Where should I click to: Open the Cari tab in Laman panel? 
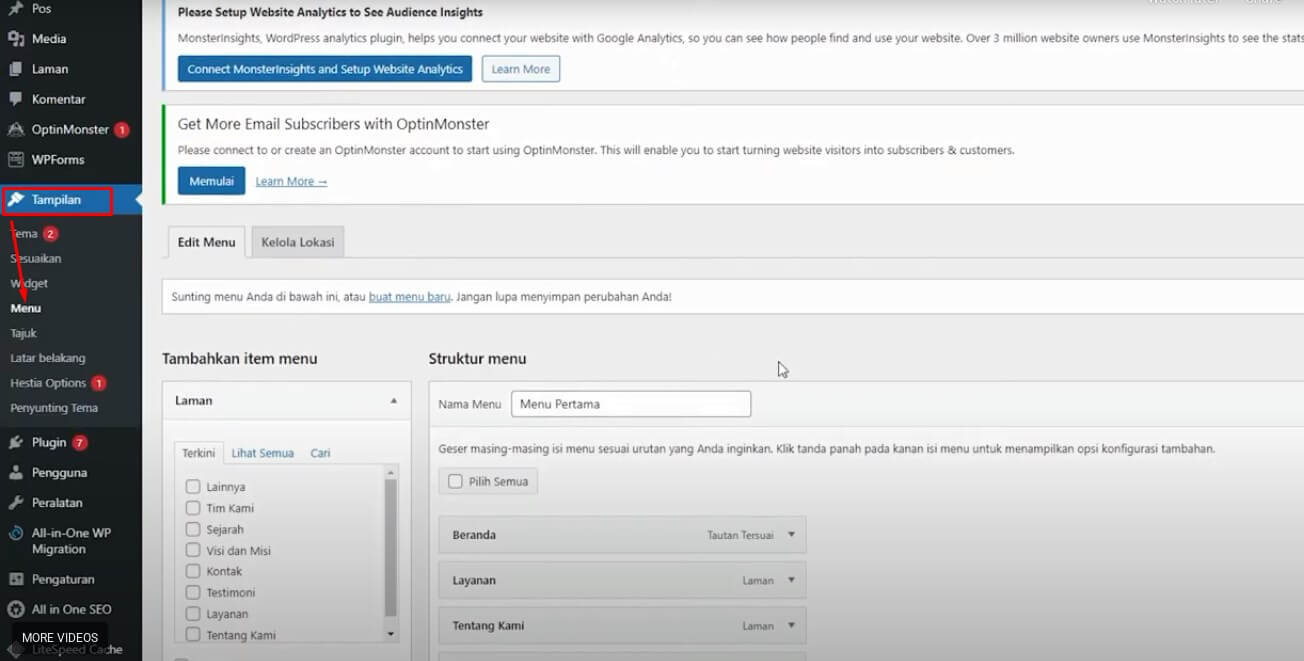click(320, 453)
